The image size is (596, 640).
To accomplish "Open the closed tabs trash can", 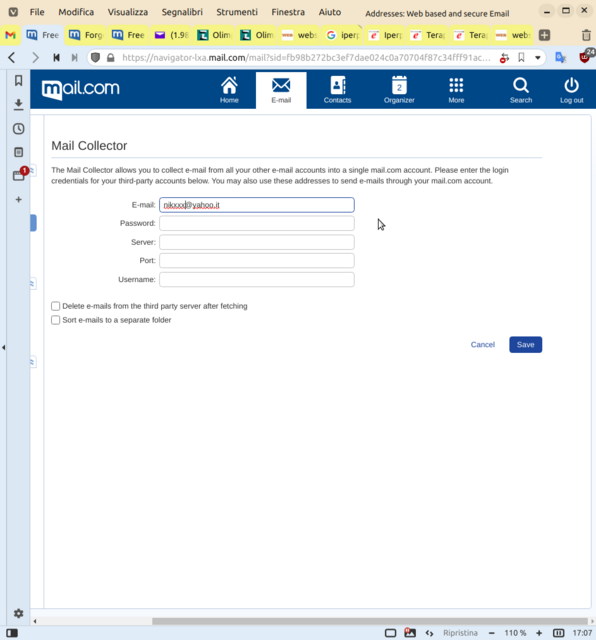I will [586, 35].
